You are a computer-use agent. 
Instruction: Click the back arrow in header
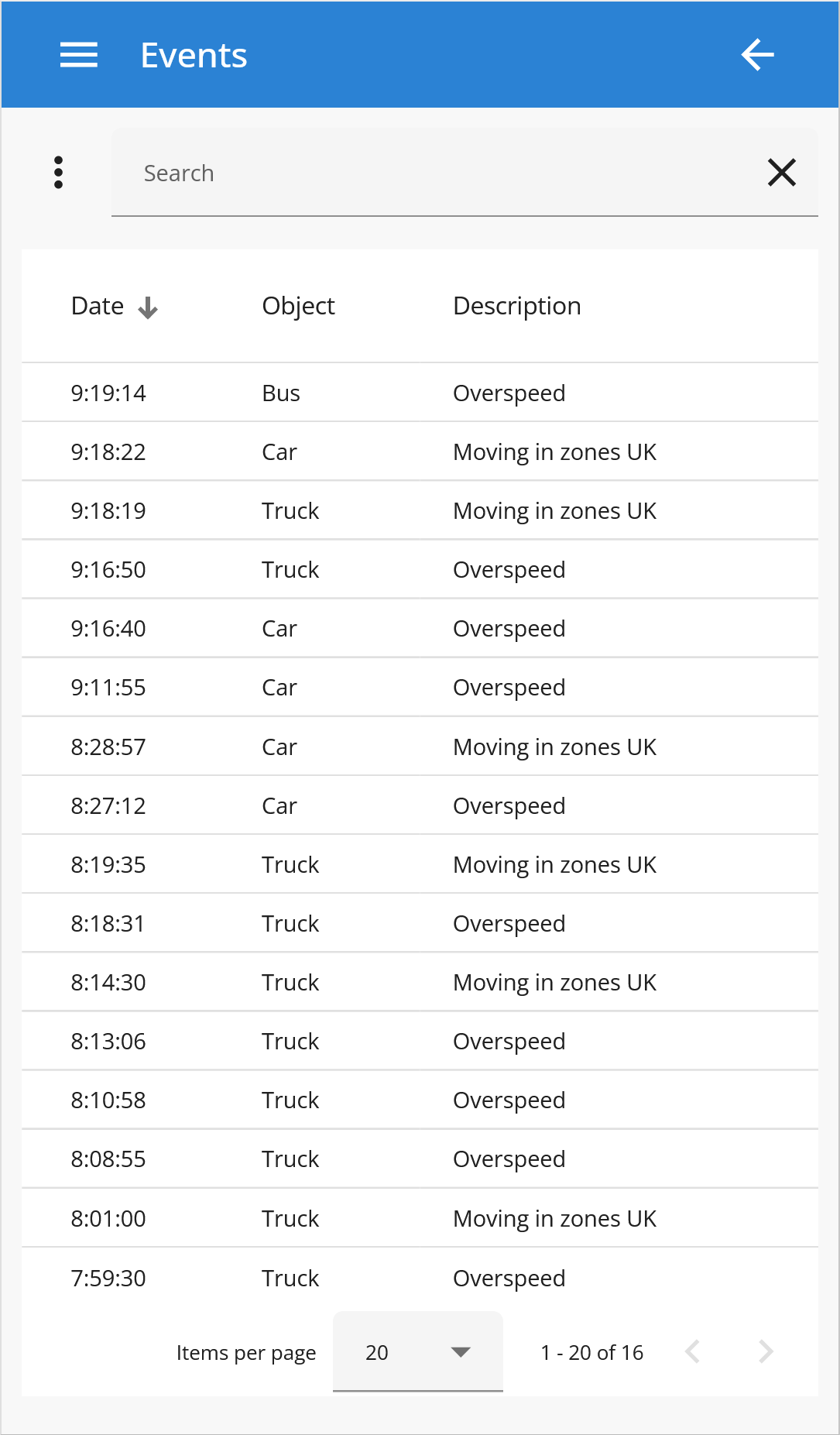coord(757,55)
